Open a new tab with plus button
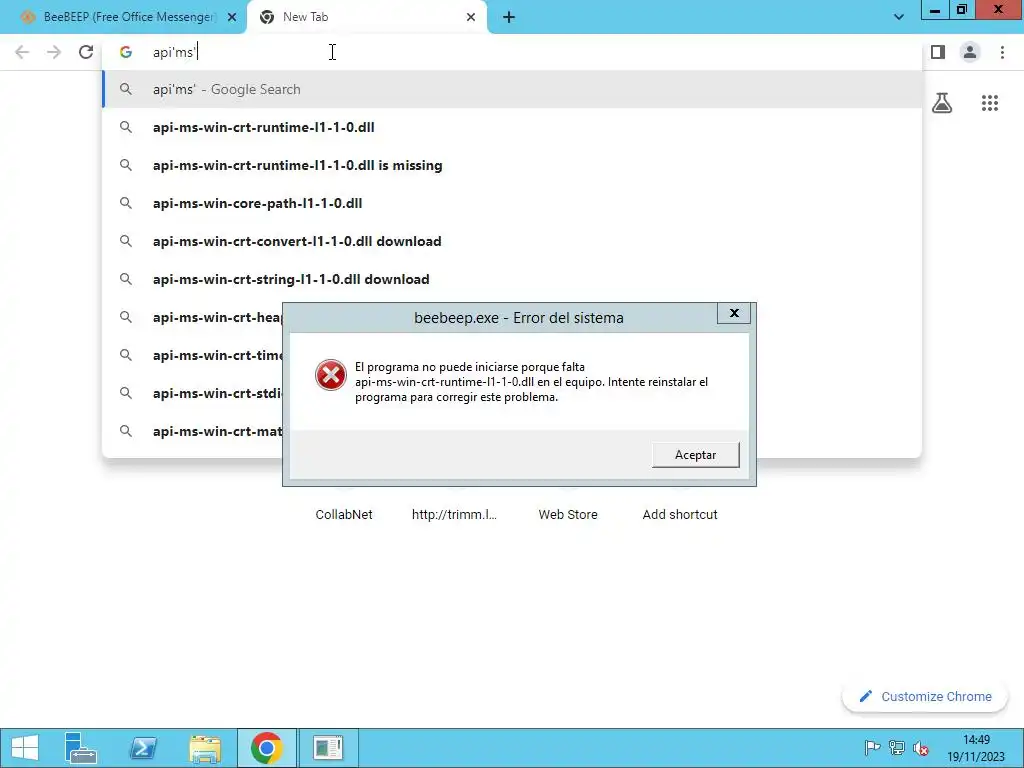Image resolution: width=1024 pixels, height=768 pixels. point(509,18)
